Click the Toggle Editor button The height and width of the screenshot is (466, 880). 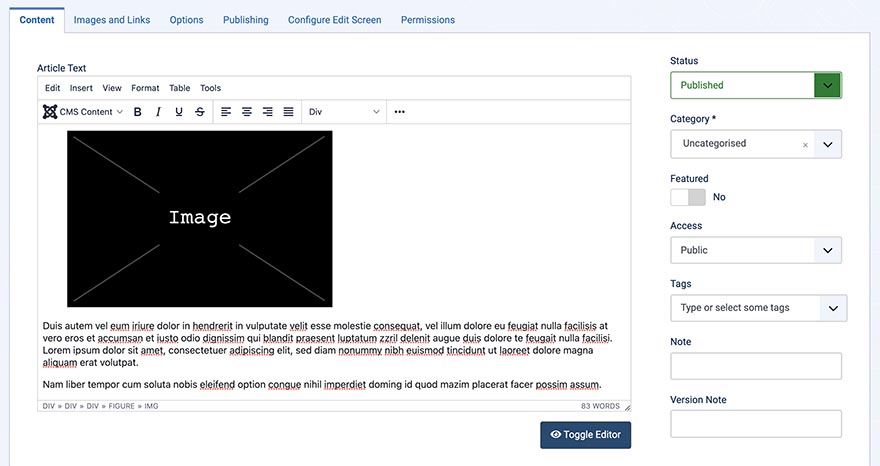(586, 435)
